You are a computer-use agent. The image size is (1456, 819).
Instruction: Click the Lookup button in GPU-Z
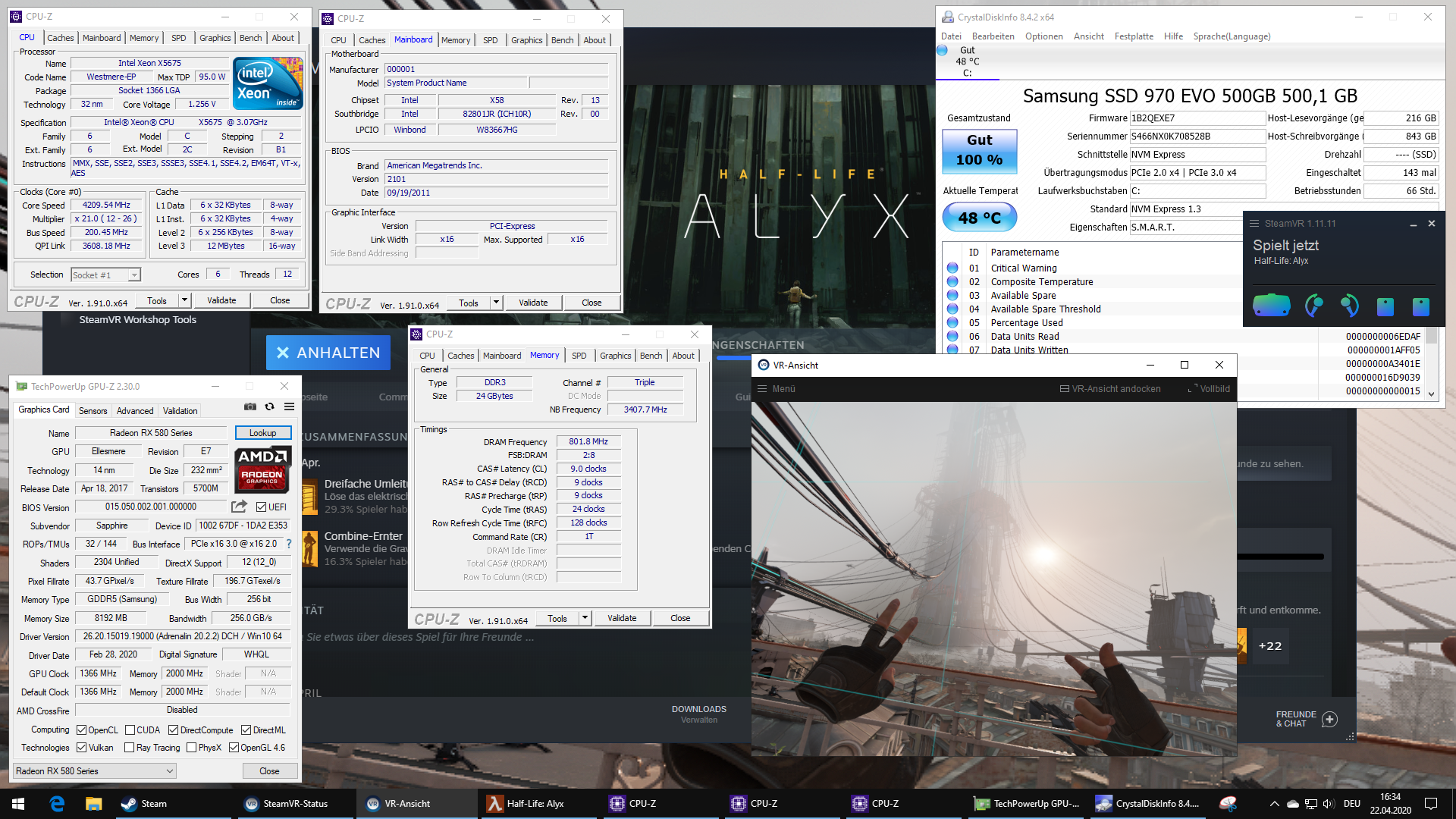click(262, 433)
